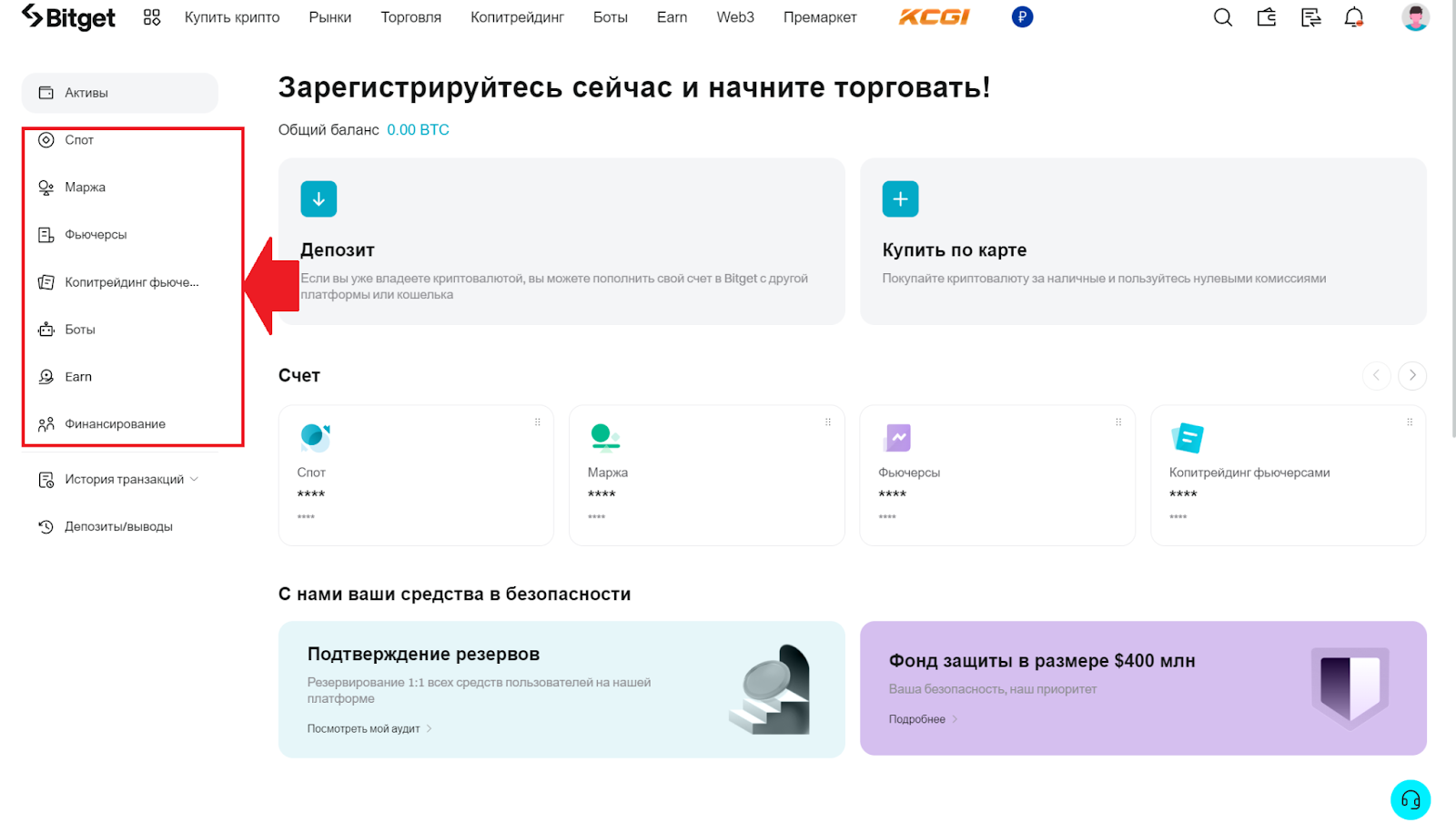Click the Bitget logo
The image size is (1456, 823).
(69, 17)
